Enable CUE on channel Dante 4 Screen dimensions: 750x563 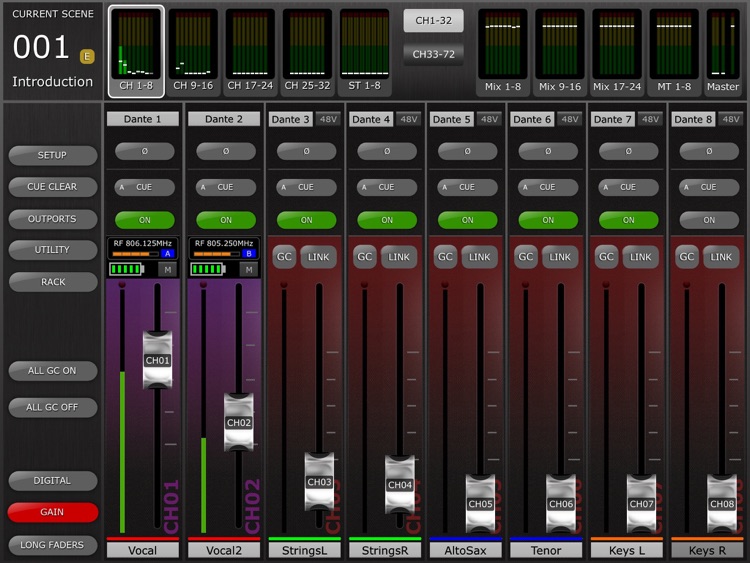point(386,187)
